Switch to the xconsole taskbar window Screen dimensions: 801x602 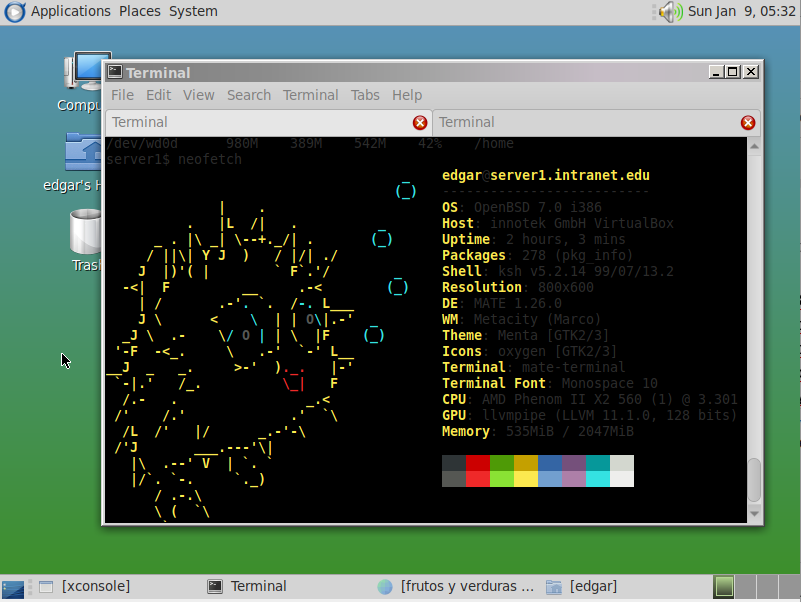point(86,587)
